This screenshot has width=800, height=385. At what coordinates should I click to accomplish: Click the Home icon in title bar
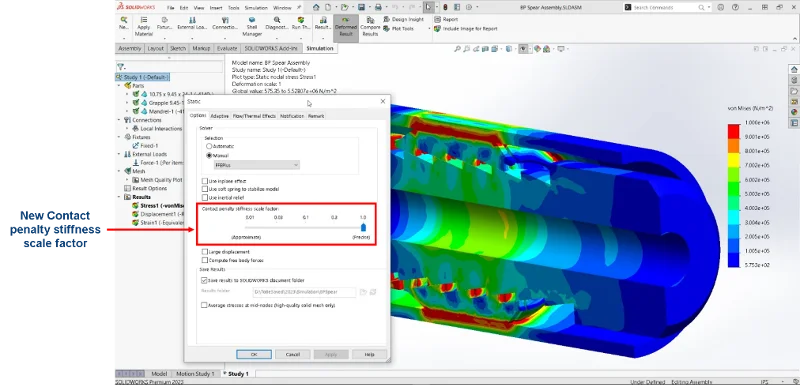click(x=316, y=7)
